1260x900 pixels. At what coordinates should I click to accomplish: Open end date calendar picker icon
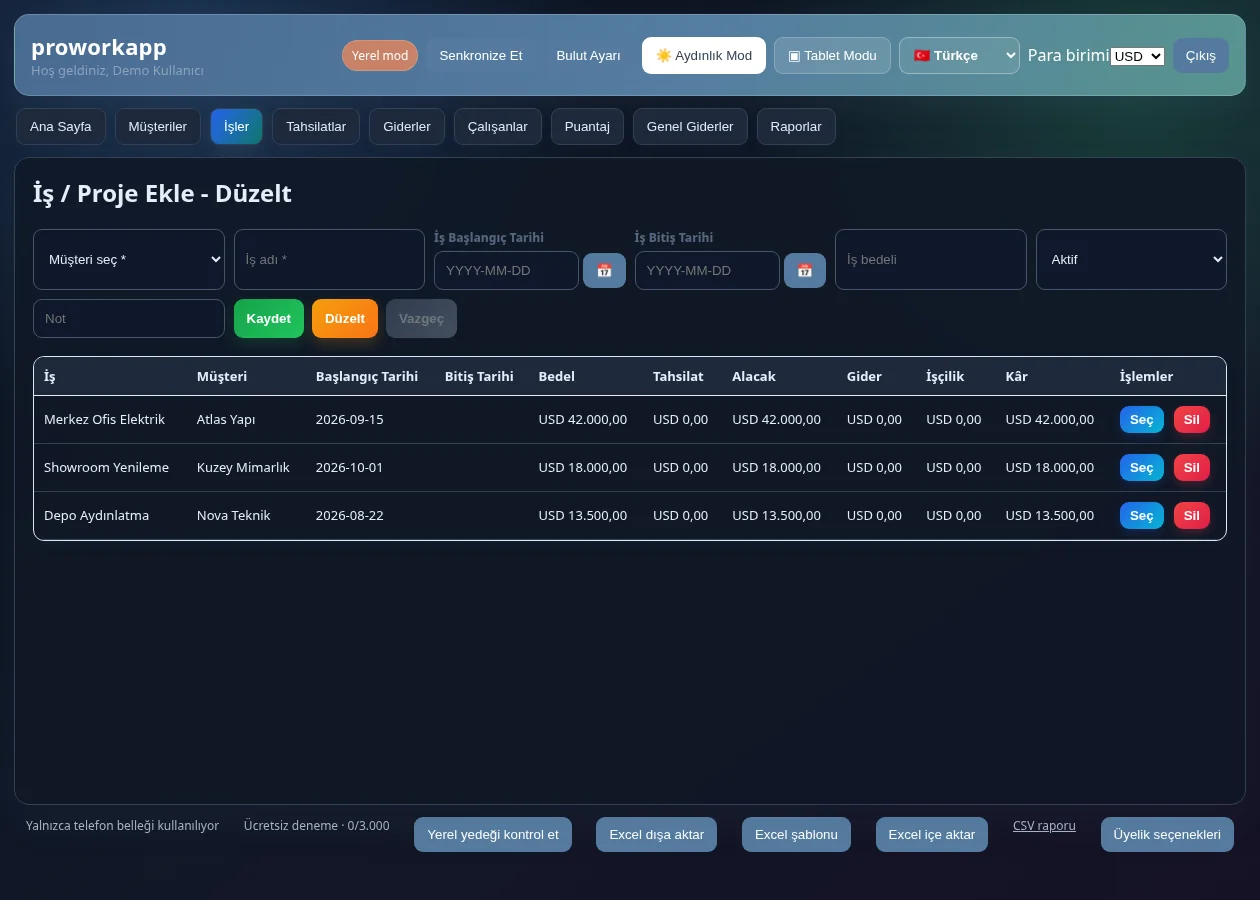(805, 270)
